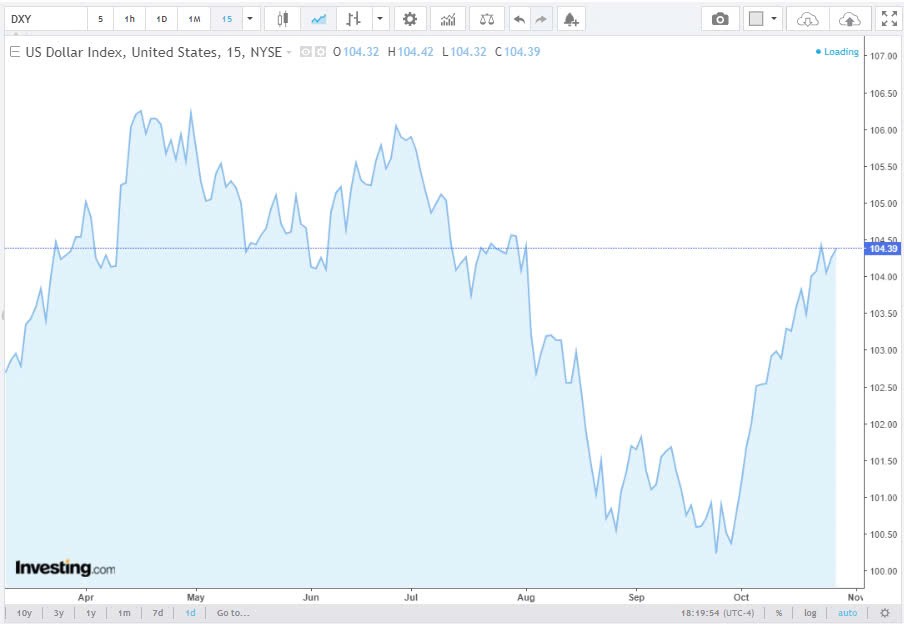Open the indicators panel

pos(449,19)
